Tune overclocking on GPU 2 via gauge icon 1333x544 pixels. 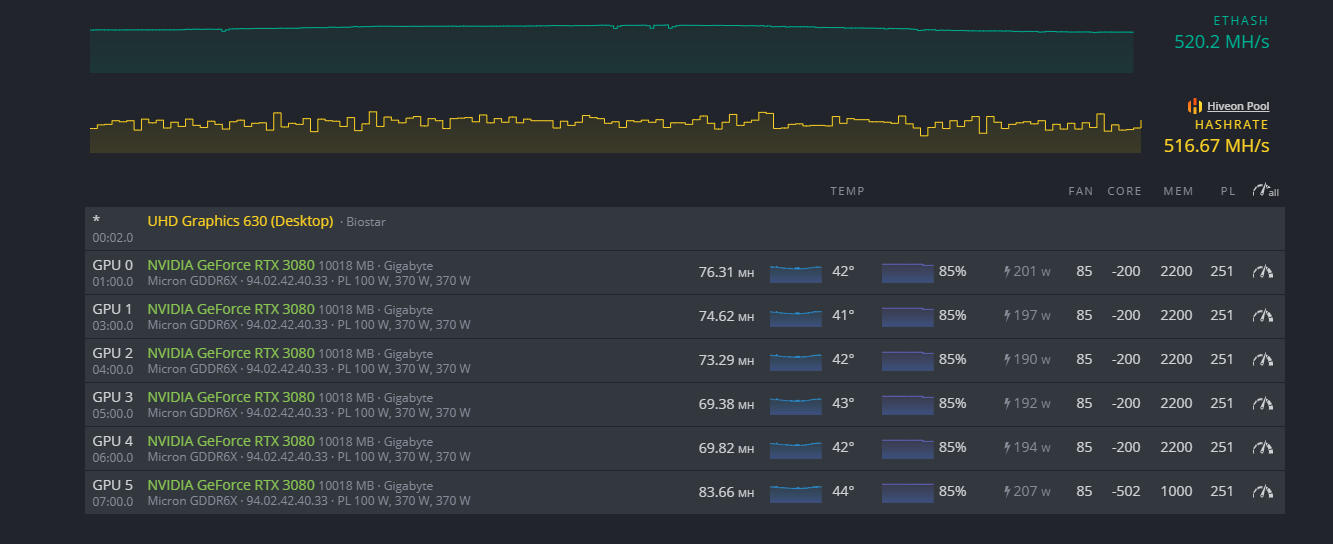1264,360
